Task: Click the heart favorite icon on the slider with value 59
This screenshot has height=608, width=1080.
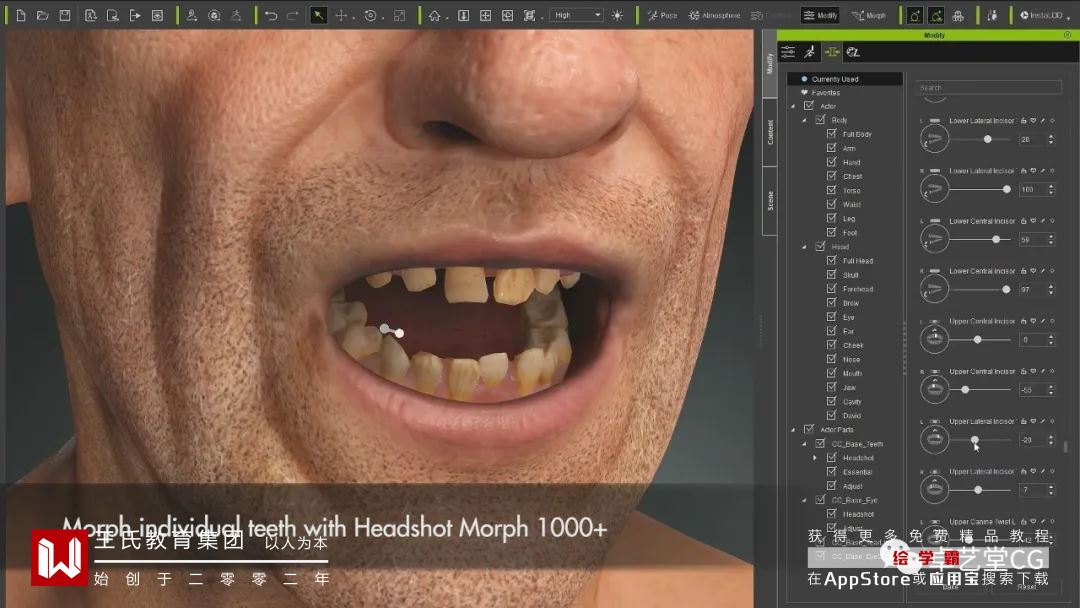Action: (x=1033, y=221)
